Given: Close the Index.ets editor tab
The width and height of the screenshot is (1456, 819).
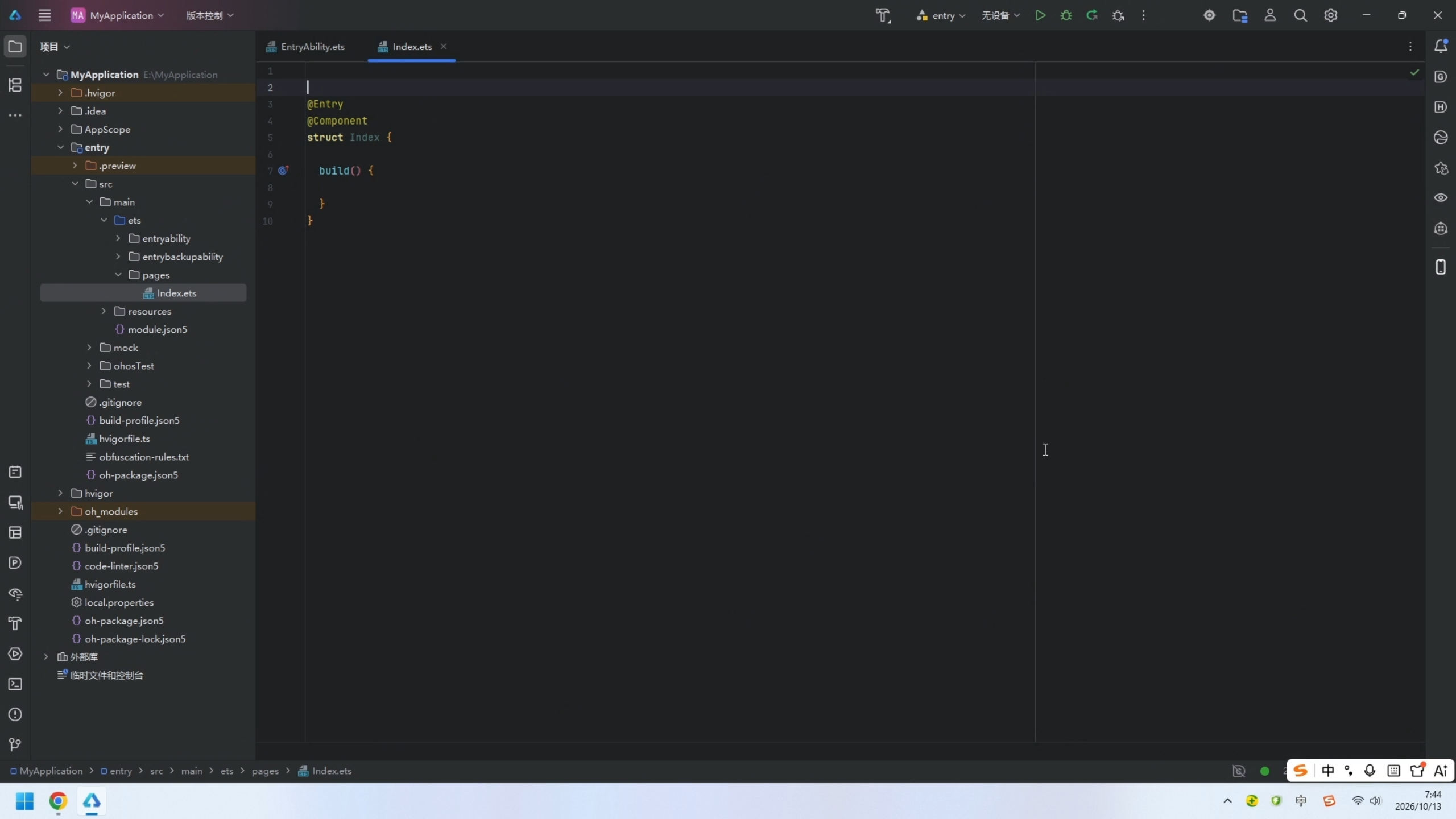Looking at the screenshot, I should [444, 46].
